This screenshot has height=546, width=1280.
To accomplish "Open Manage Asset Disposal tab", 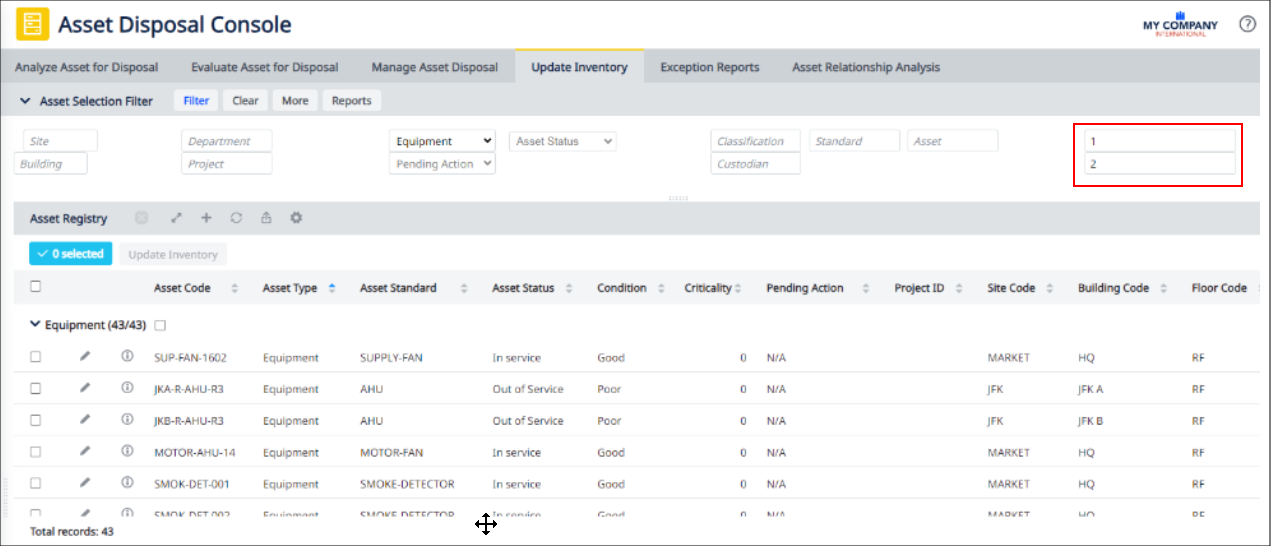I will 434,67.
